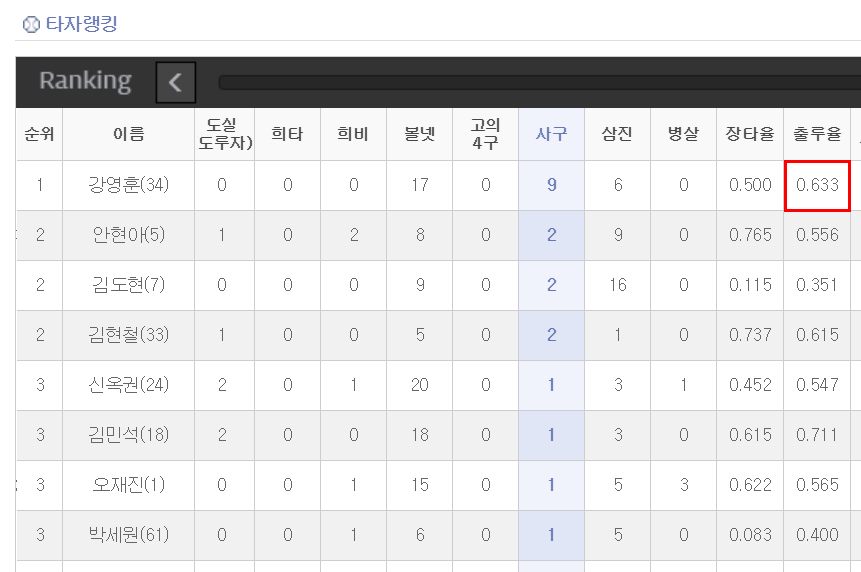Sort by 출루율 column header
861x572 pixels.
(x=817, y=134)
